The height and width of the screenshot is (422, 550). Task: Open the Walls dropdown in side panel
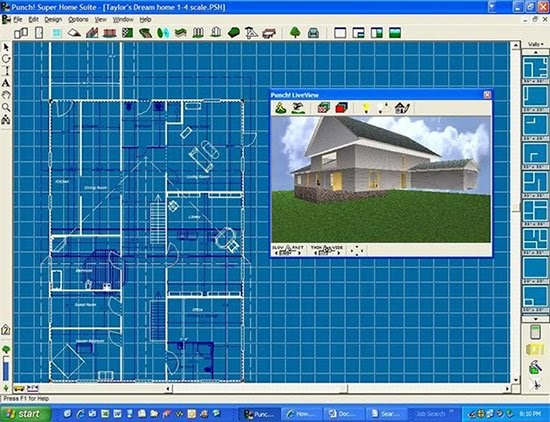(536, 44)
